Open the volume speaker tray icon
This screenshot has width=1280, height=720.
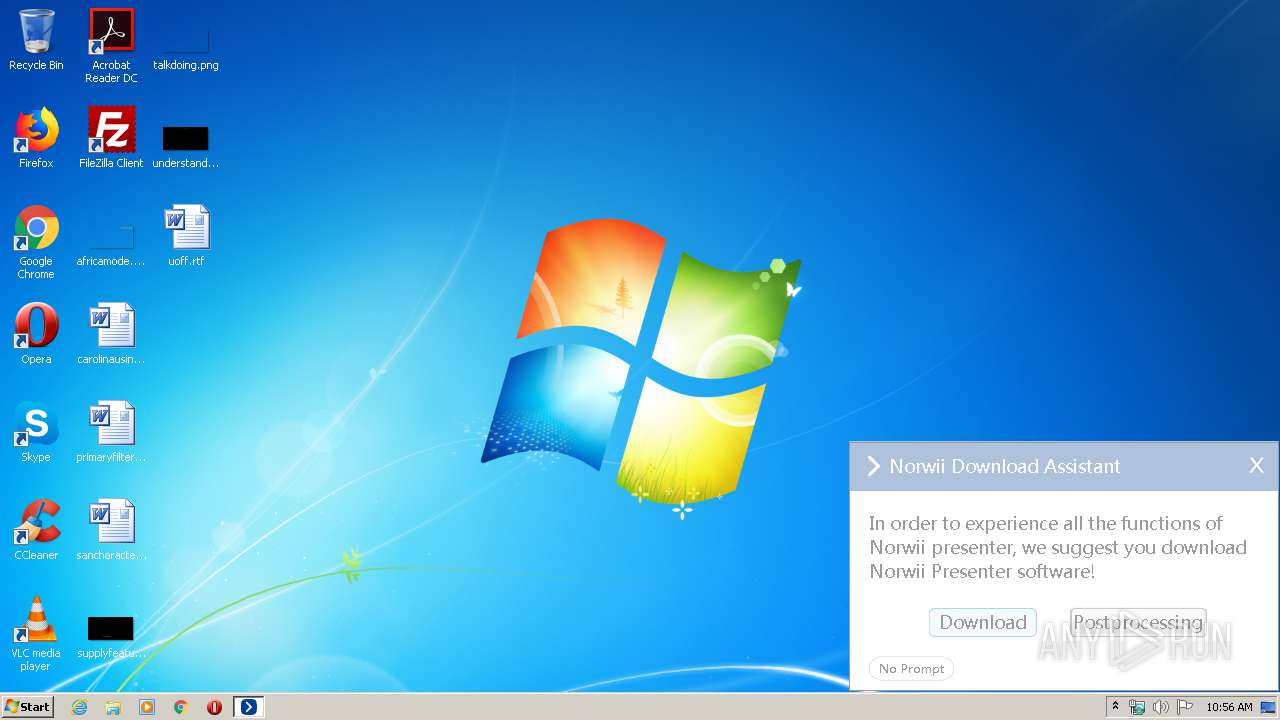tap(1161, 707)
